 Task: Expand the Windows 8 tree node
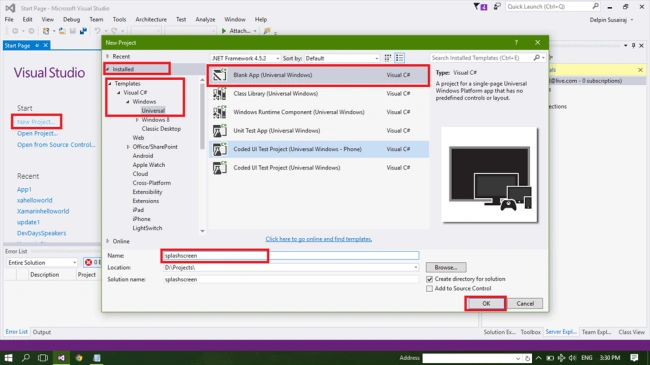137,120
